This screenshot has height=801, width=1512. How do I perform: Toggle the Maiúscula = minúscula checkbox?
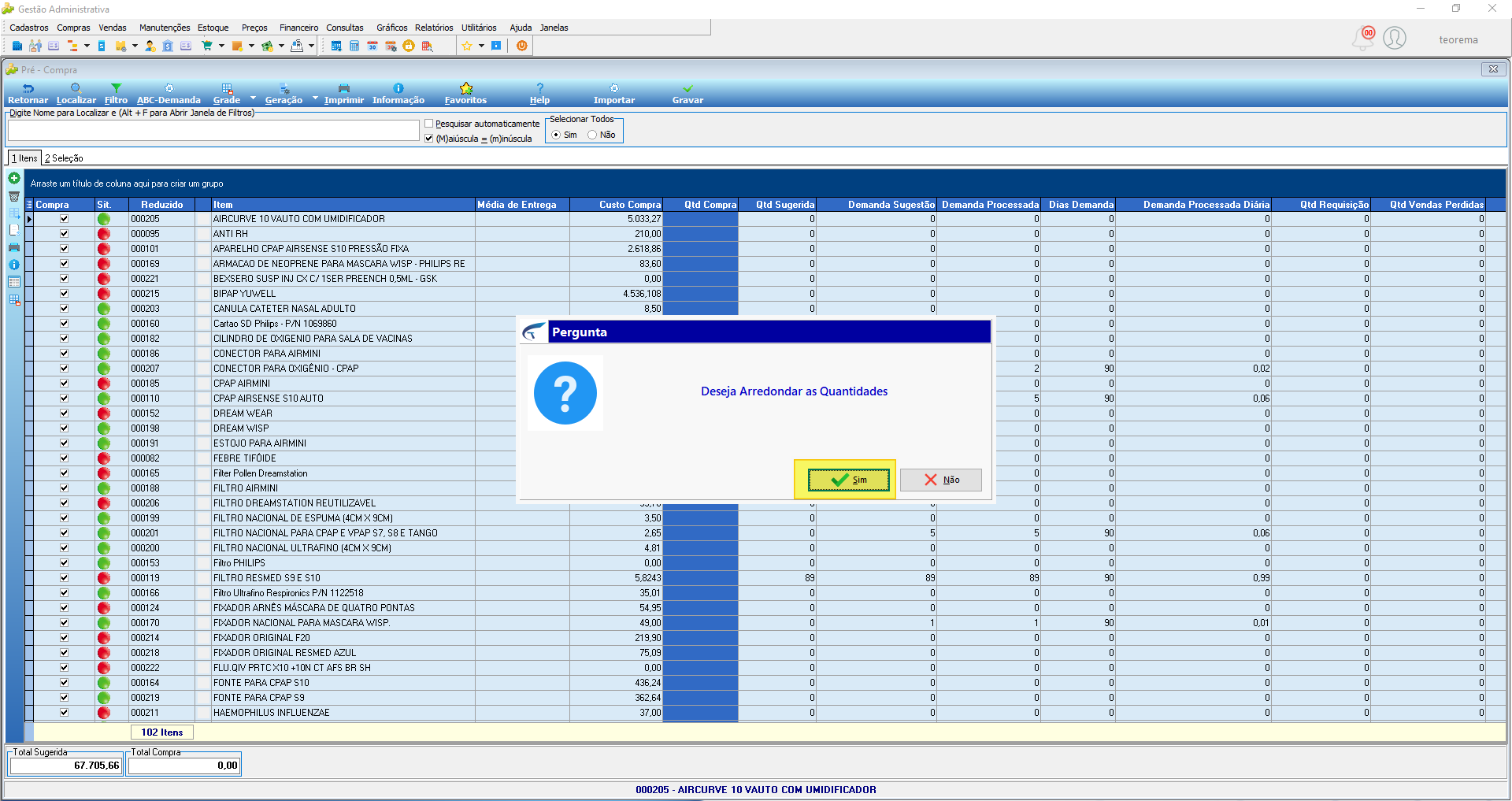coord(429,139)
